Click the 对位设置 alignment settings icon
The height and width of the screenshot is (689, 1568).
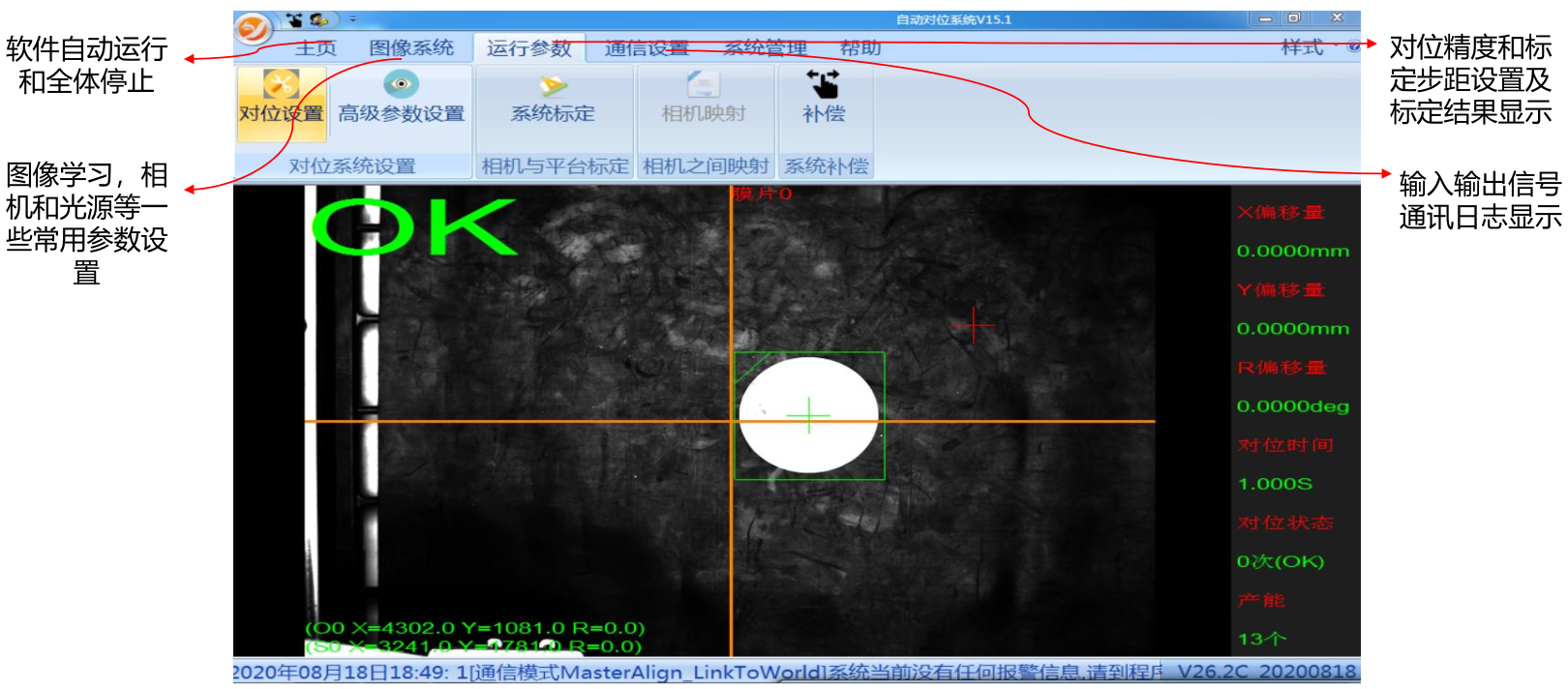click(x=281, y=87)
